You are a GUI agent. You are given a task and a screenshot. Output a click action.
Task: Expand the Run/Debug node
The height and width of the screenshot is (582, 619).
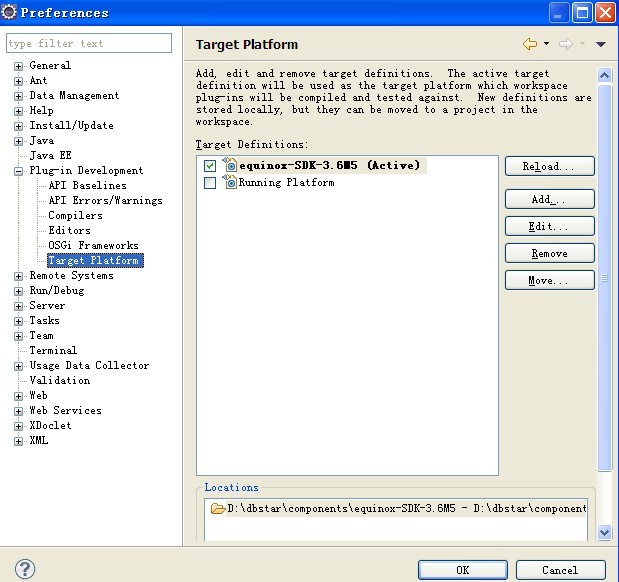tap(18, 291)
